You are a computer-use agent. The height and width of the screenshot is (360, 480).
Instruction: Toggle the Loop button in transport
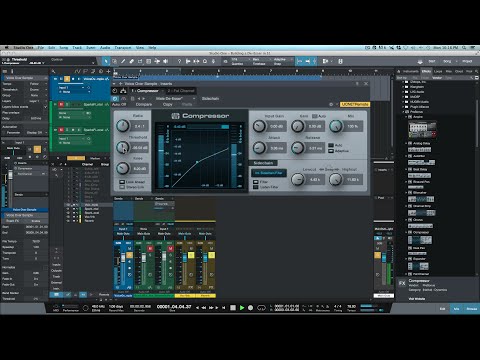coord(261,308)
